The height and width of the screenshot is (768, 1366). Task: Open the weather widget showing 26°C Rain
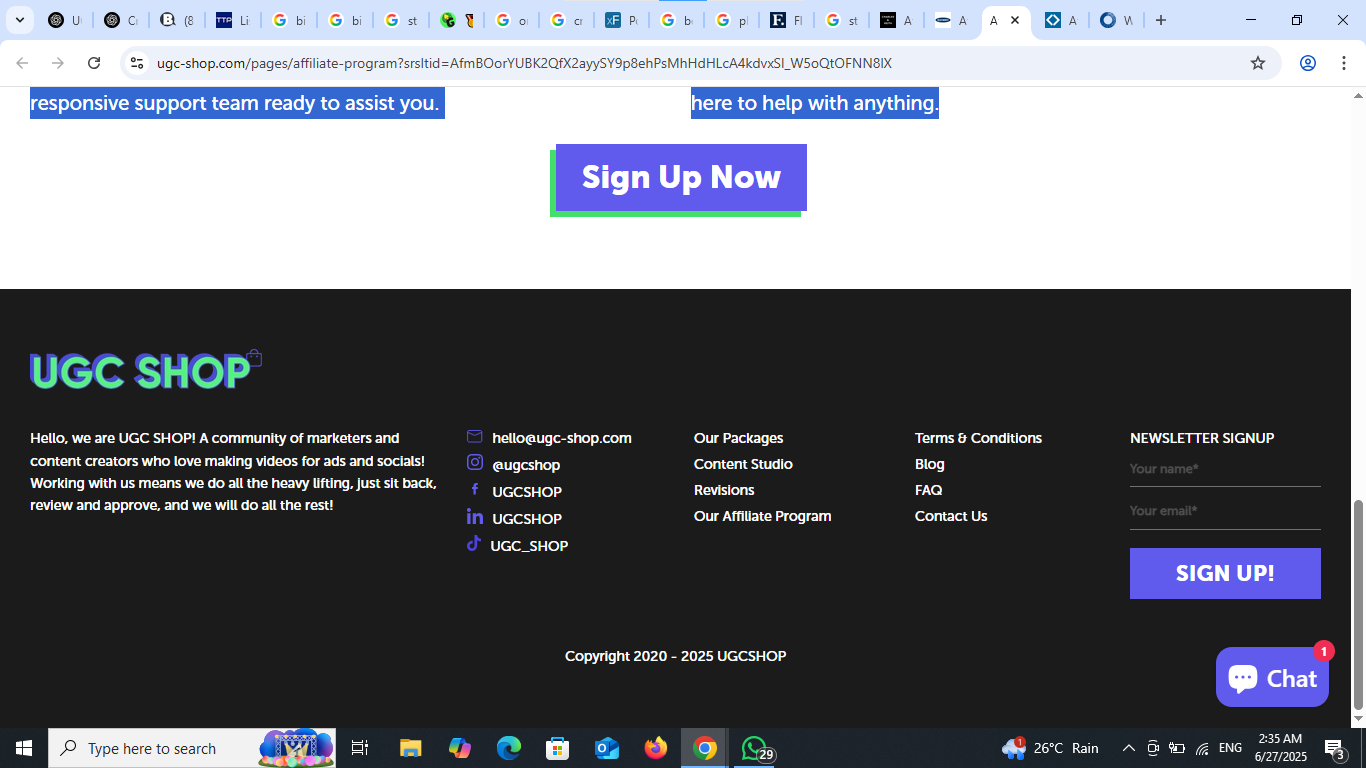(1050, 748)
